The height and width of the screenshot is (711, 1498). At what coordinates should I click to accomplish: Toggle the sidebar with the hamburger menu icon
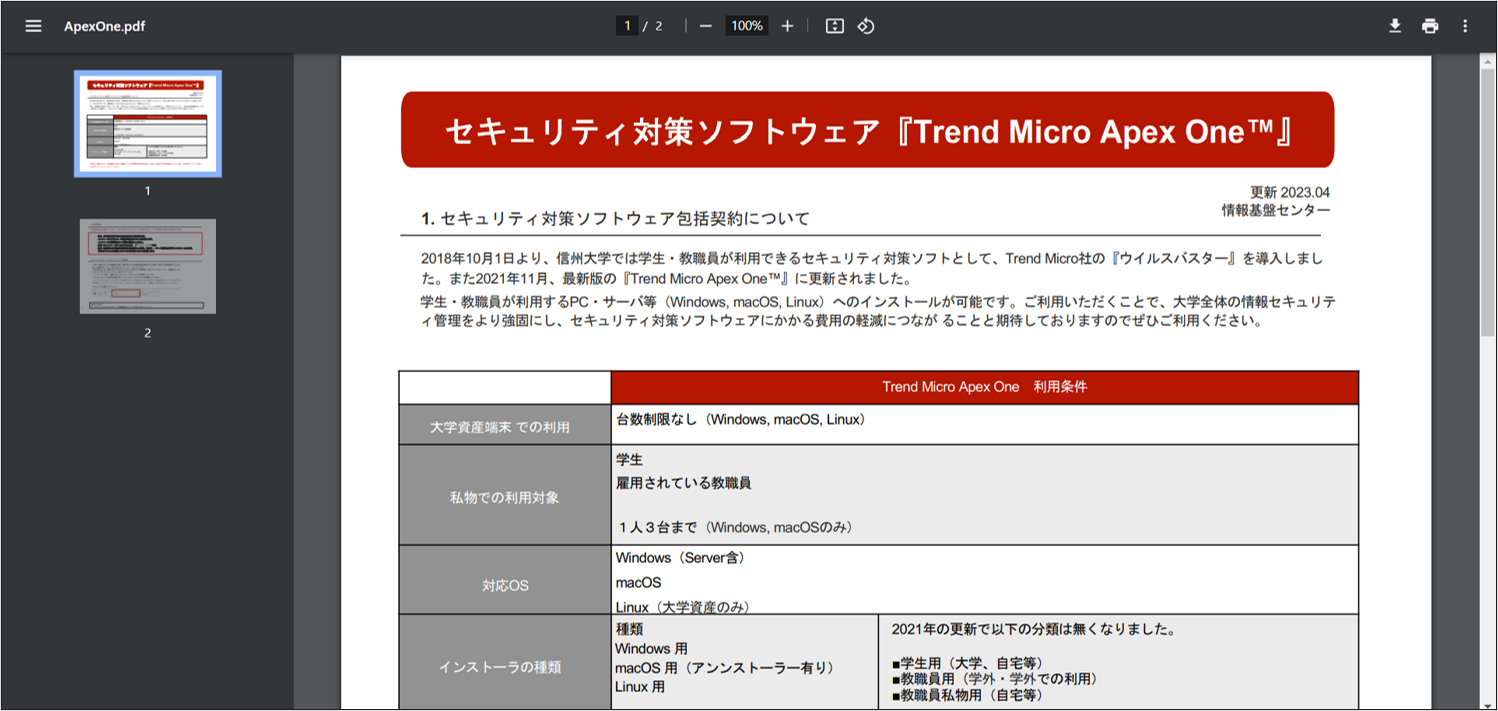[34, 26]
